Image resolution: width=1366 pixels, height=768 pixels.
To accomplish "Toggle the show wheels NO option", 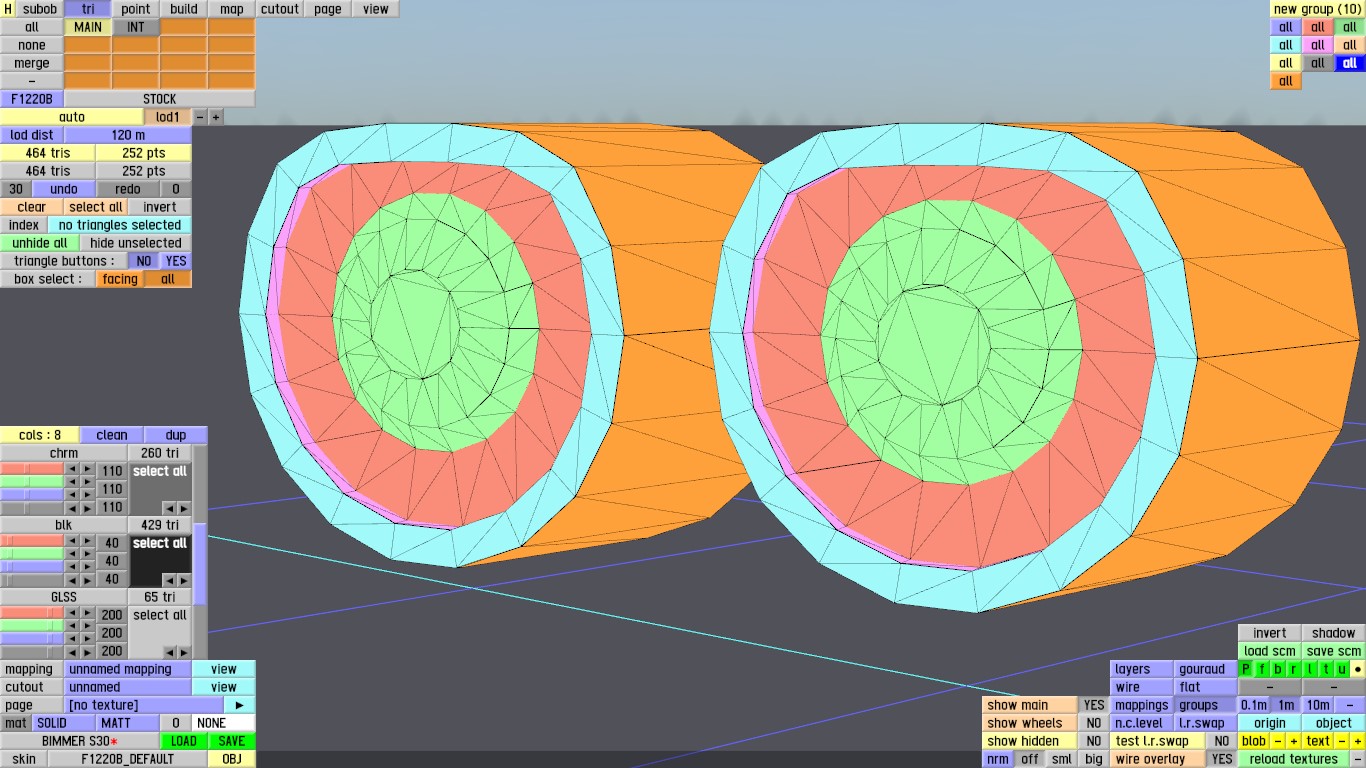I will click(1094, 723).
